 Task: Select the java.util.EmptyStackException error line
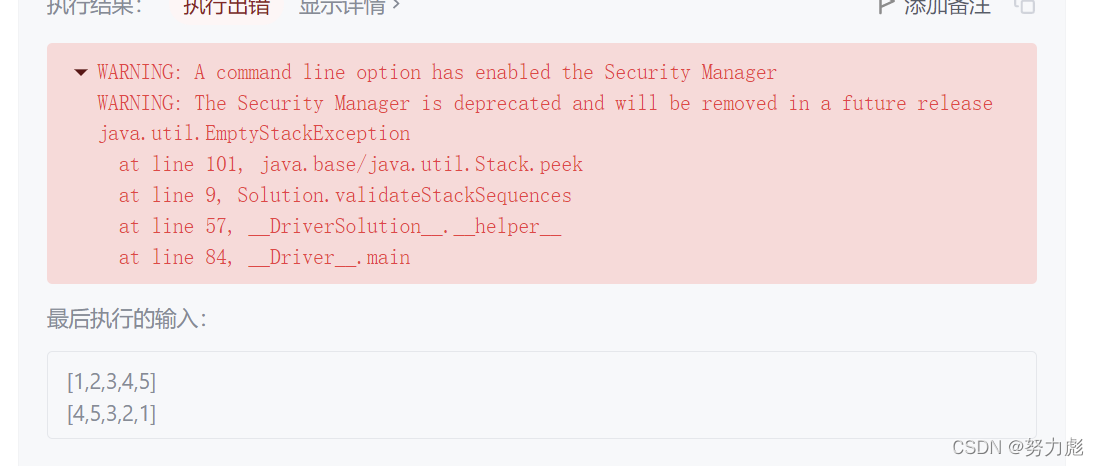coord(253,133)
